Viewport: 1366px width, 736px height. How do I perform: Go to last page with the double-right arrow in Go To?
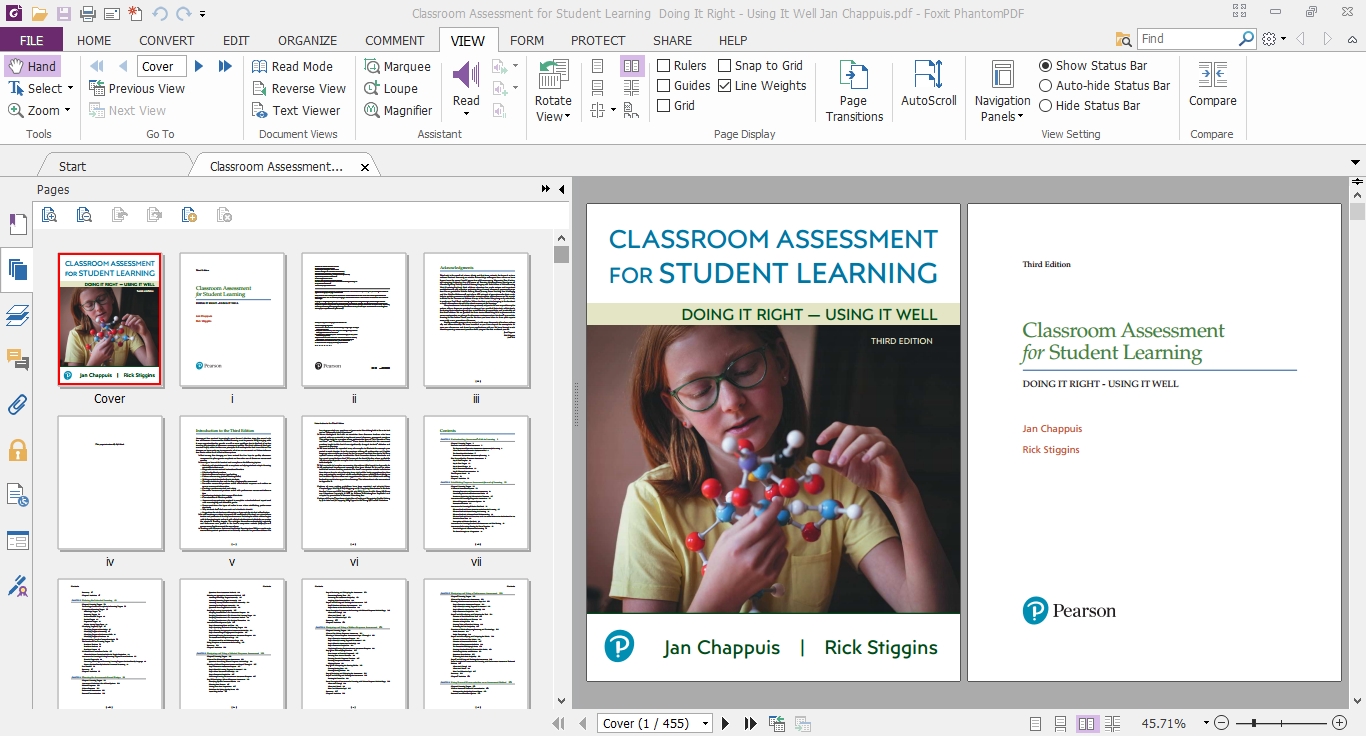click(225, 66)
